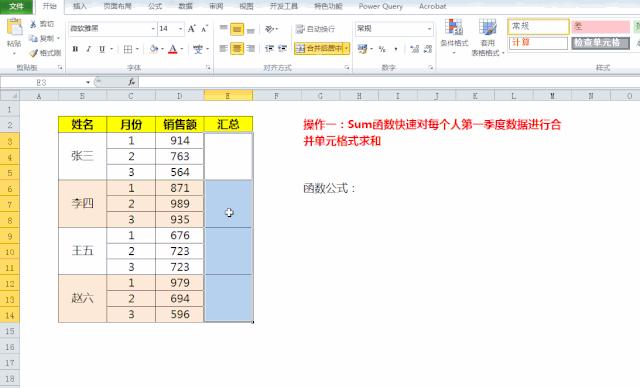640x388 pixels.
Task: Expand the Underline style dropdown arrow
Action: [111, 49]
